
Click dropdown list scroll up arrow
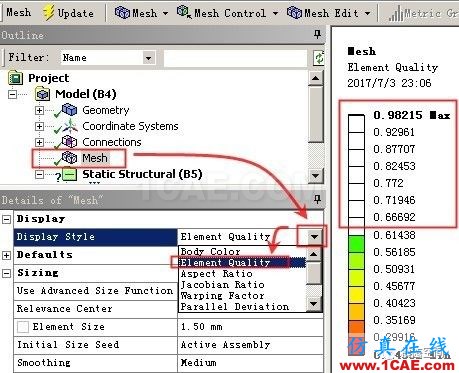(314, 254)
